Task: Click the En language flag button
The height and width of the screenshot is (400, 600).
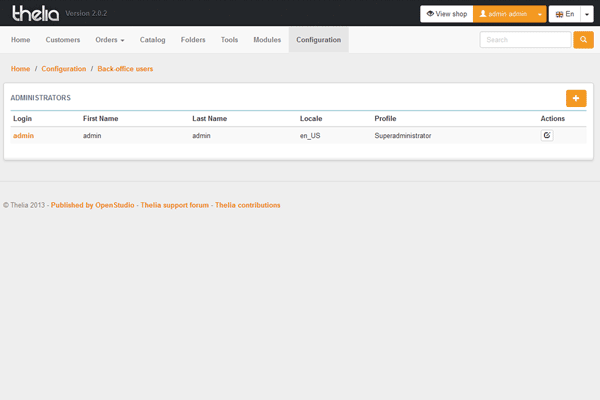Action: 564,14
